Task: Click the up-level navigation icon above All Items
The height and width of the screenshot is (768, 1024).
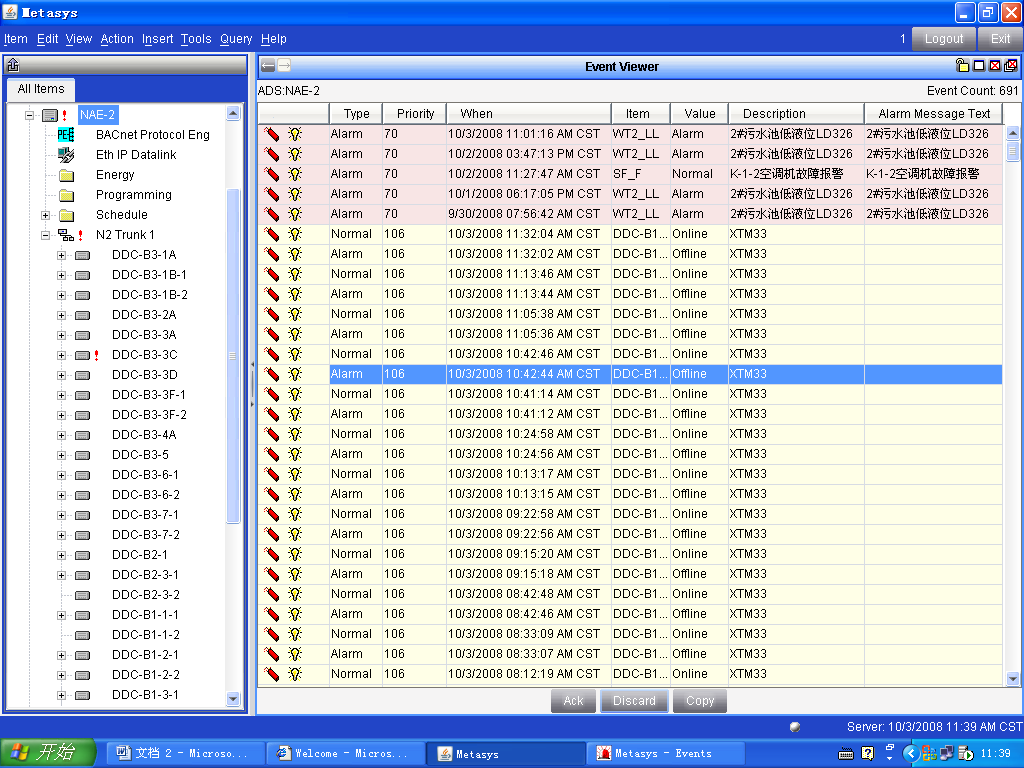Action: coord(13,66)
